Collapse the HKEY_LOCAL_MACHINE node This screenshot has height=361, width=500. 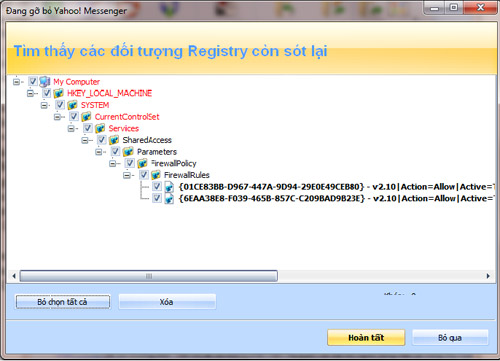pyautogui.click(x=30, y=93)
